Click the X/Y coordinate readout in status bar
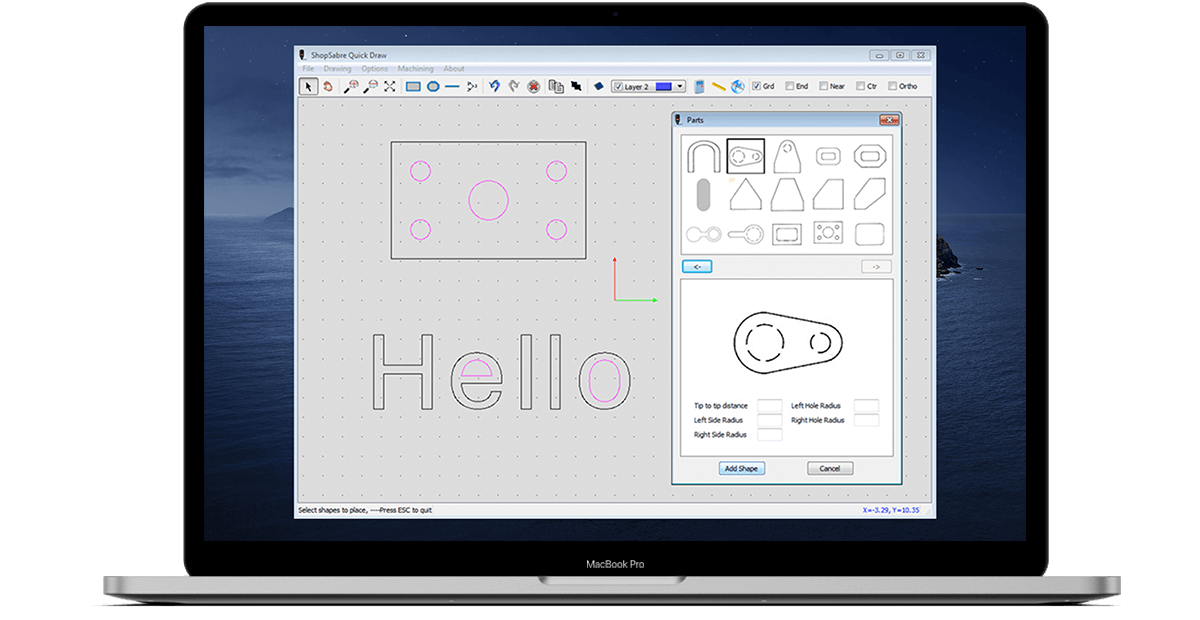 coord(890,510)
